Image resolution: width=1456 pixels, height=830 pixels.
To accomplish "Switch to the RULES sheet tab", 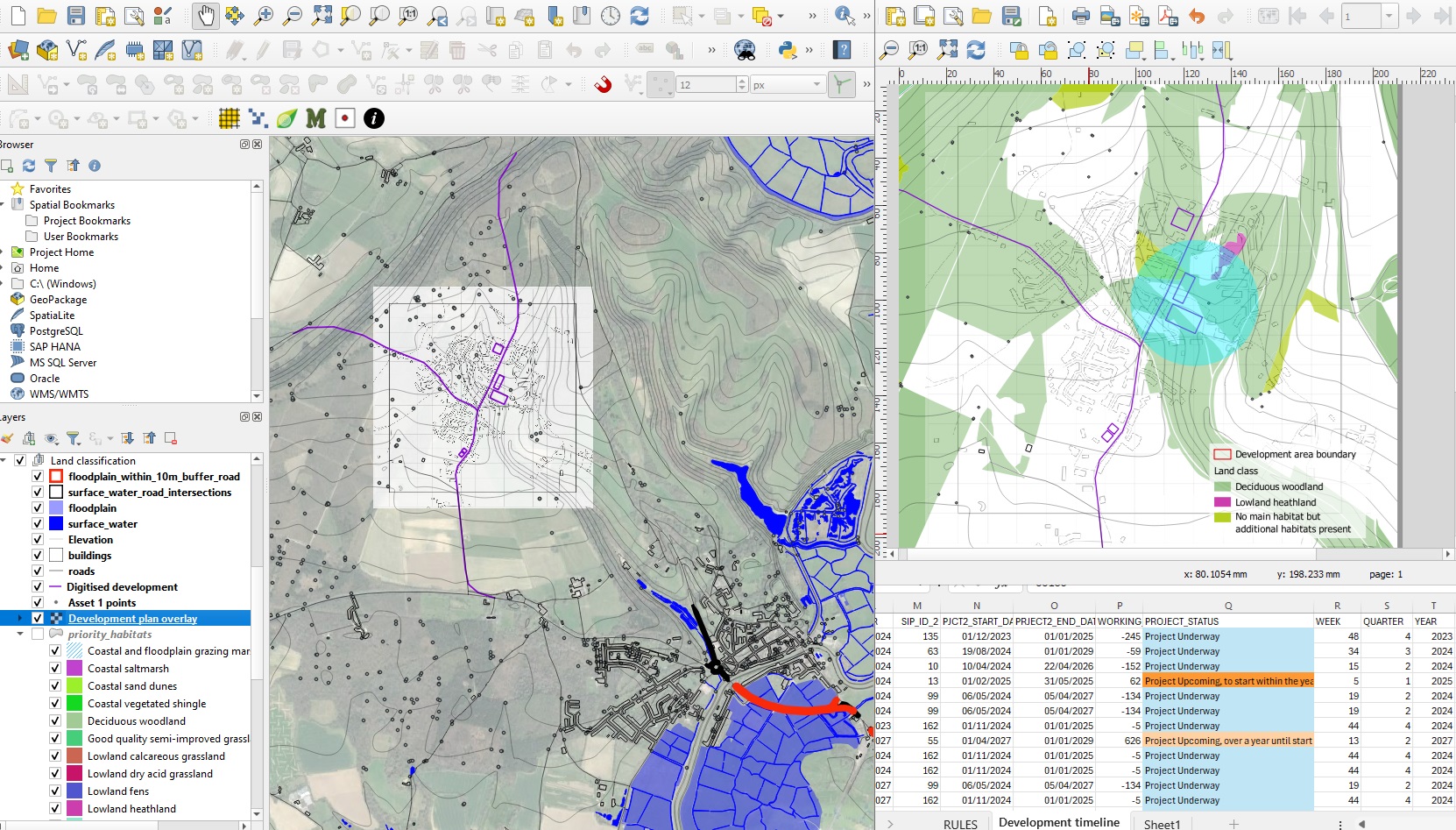I will pyautogui.click(x=960, y=823).
